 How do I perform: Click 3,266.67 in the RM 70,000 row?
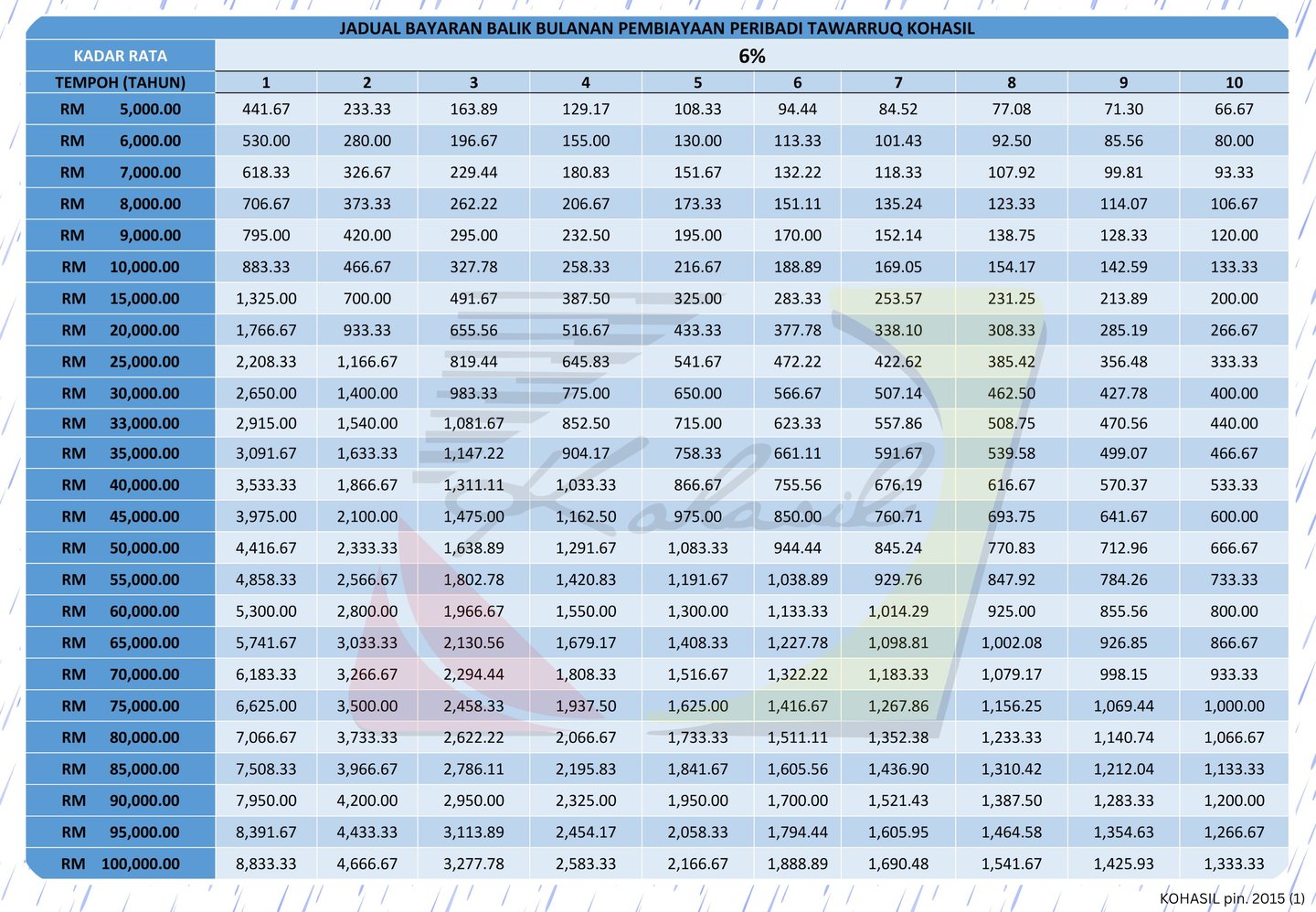366,674
